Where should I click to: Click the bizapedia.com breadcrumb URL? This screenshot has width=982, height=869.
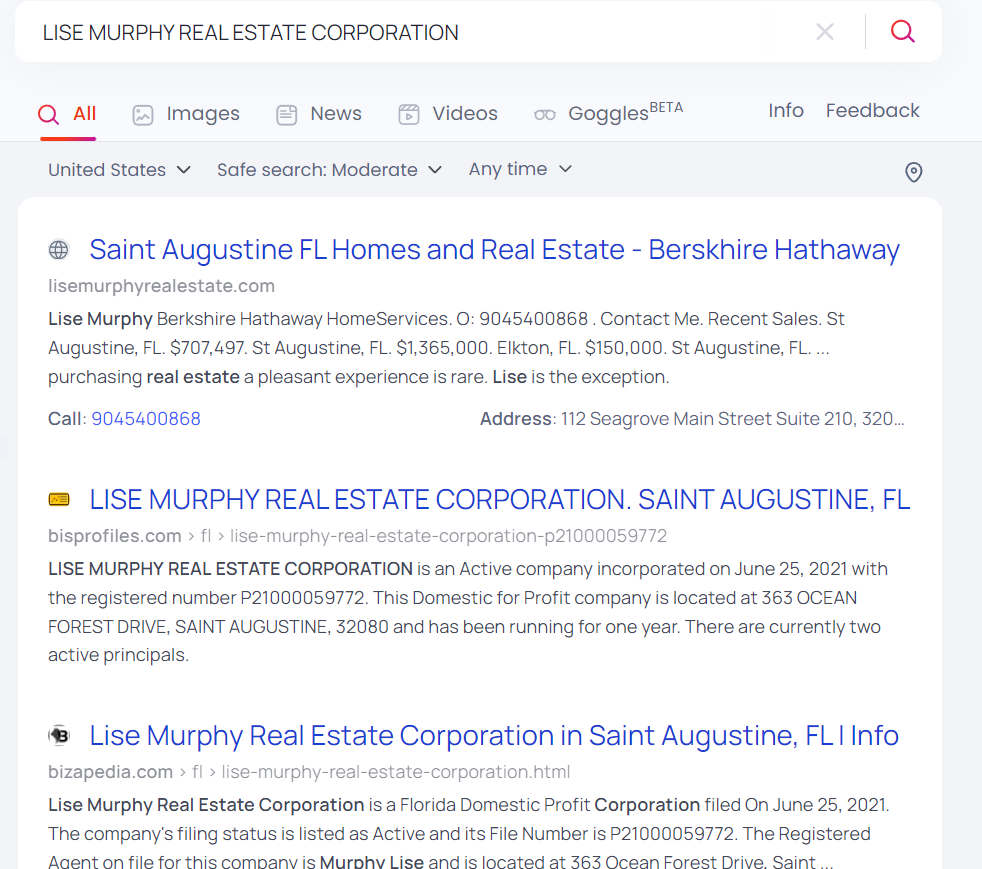309,772
